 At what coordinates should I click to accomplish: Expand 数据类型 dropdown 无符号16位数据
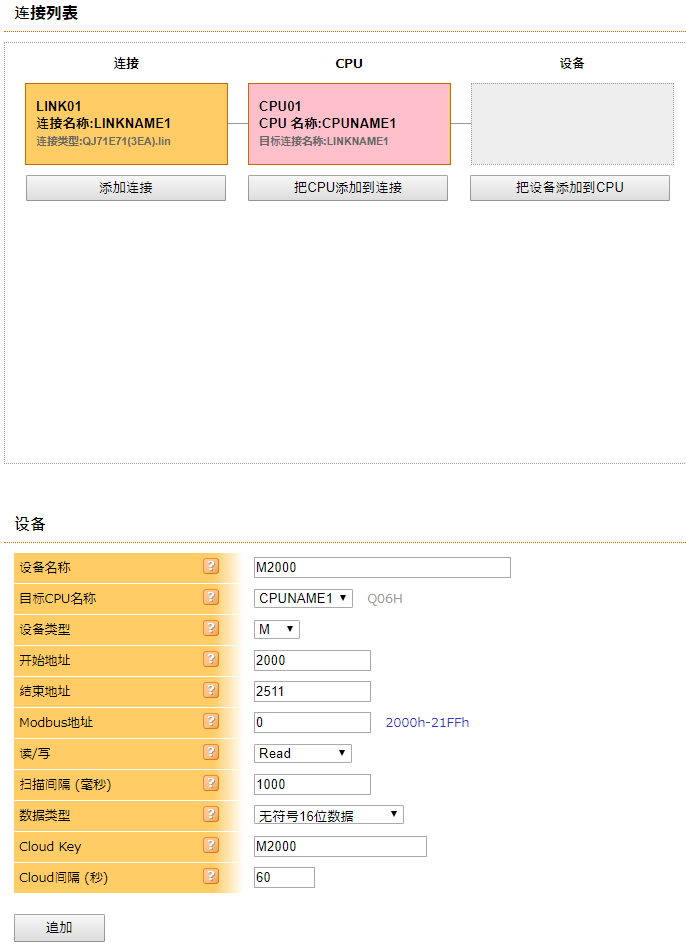click(329, 815)
